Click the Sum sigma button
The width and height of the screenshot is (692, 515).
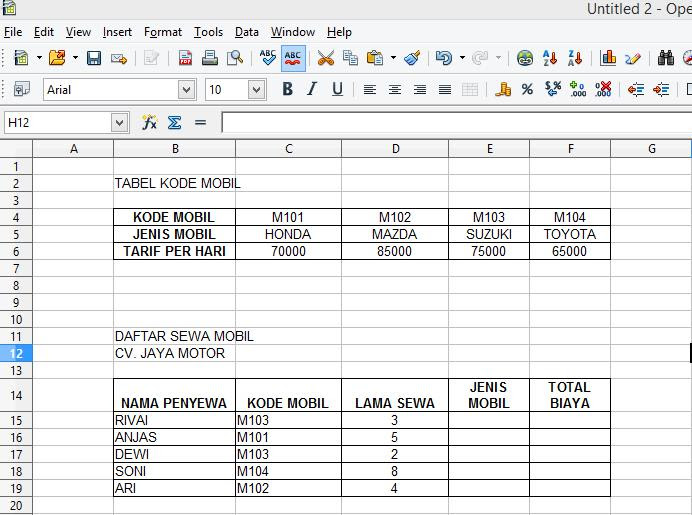174,122
